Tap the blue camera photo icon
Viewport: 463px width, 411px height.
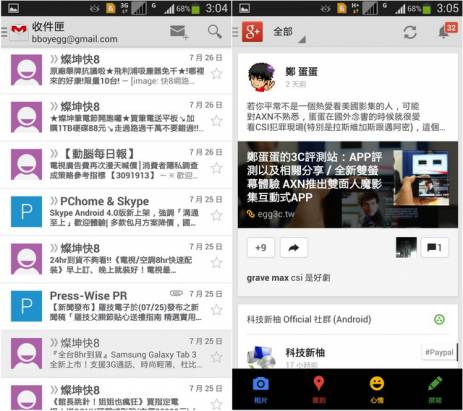click(261, 389)
